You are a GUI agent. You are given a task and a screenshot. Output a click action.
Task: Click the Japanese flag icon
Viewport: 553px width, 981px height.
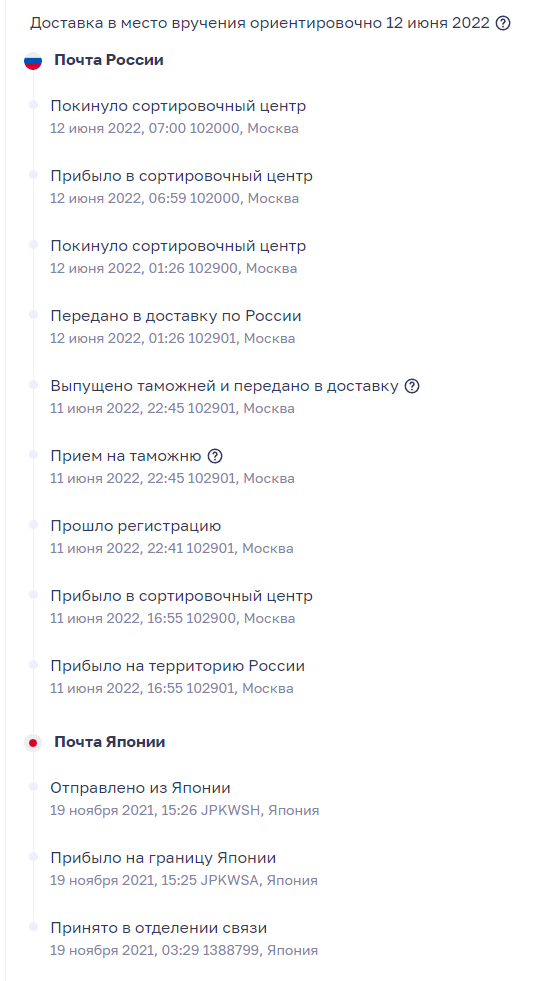(x=33, y=743)
